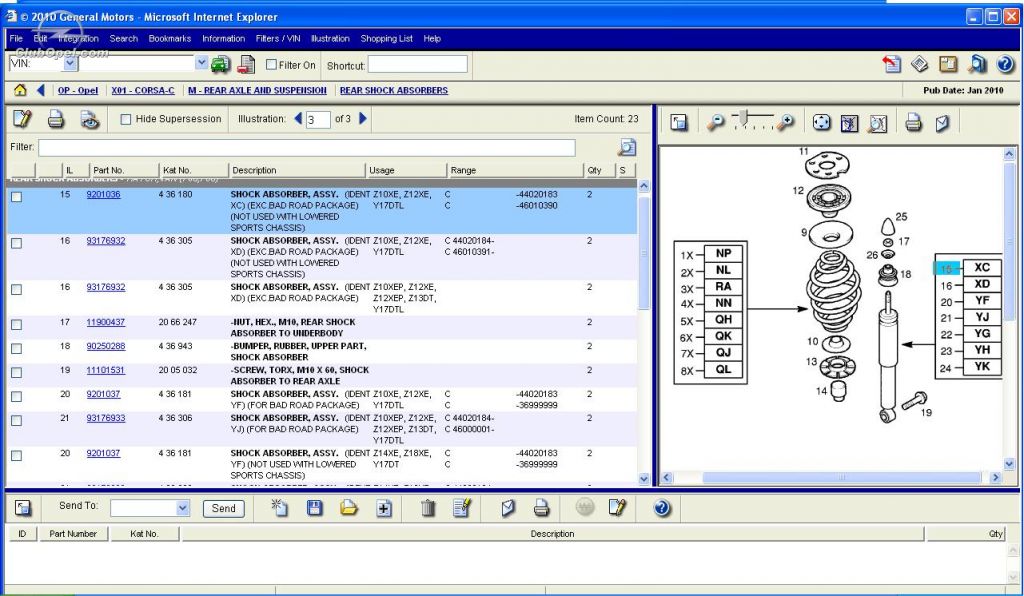Delete shopping list item with trash icon
This screenshot has height=596, width=1024.
coord(428,508)
